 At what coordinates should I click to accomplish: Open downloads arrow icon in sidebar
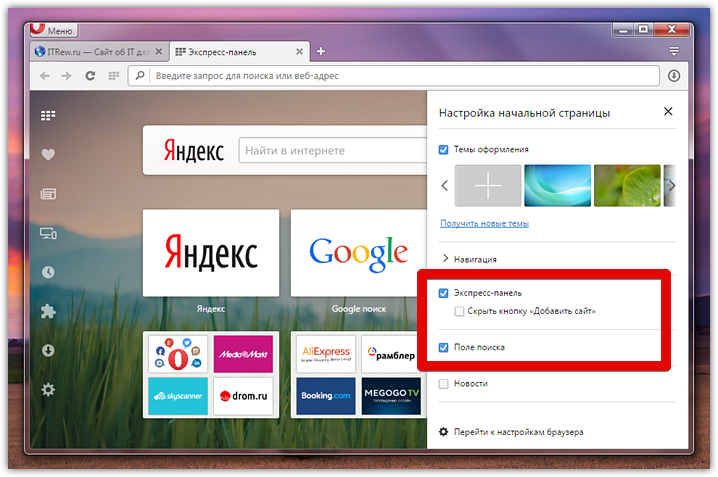pyautogui.click(x=48, y=351)
